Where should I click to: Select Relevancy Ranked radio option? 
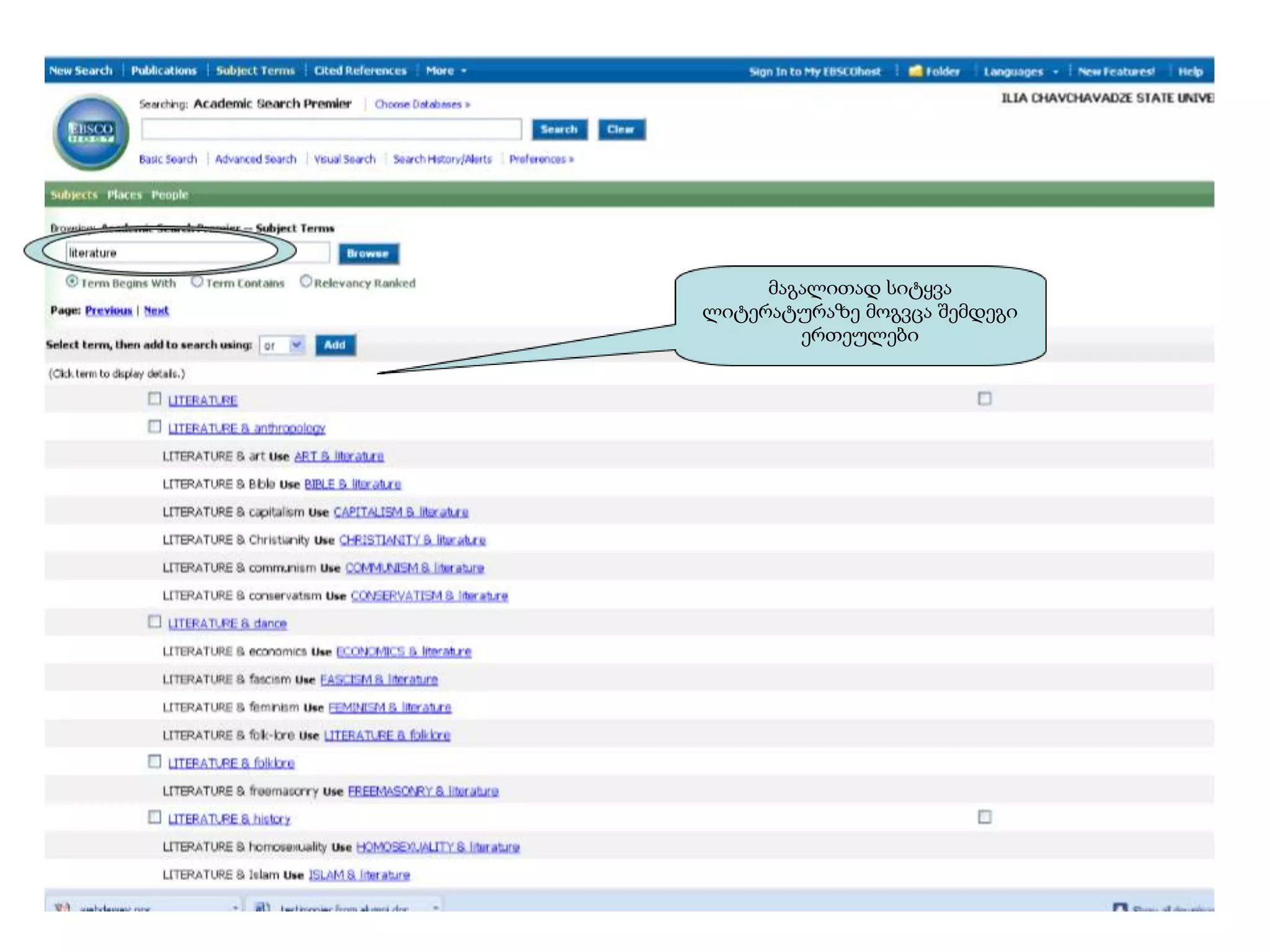(x=306, y=282)
